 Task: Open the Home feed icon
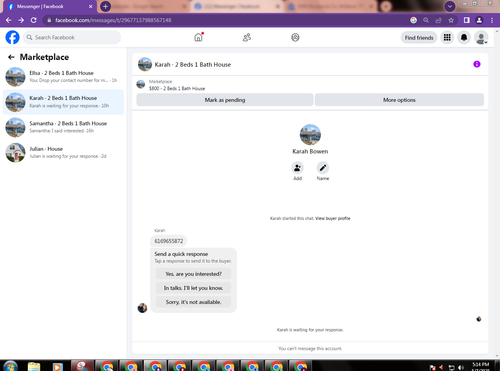(198, 37)
